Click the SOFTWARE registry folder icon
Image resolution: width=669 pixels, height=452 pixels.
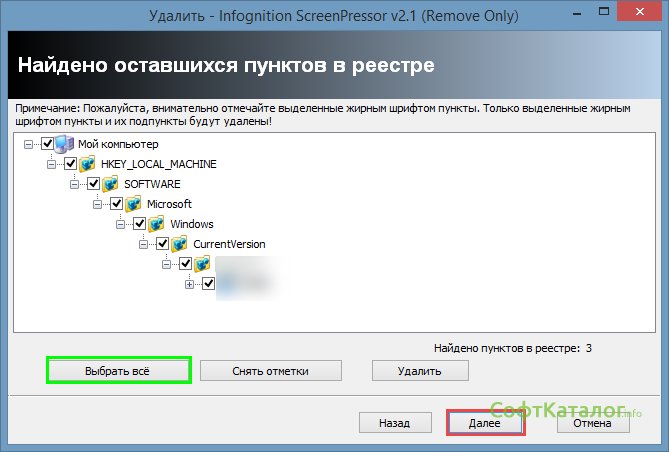[110, 184]
